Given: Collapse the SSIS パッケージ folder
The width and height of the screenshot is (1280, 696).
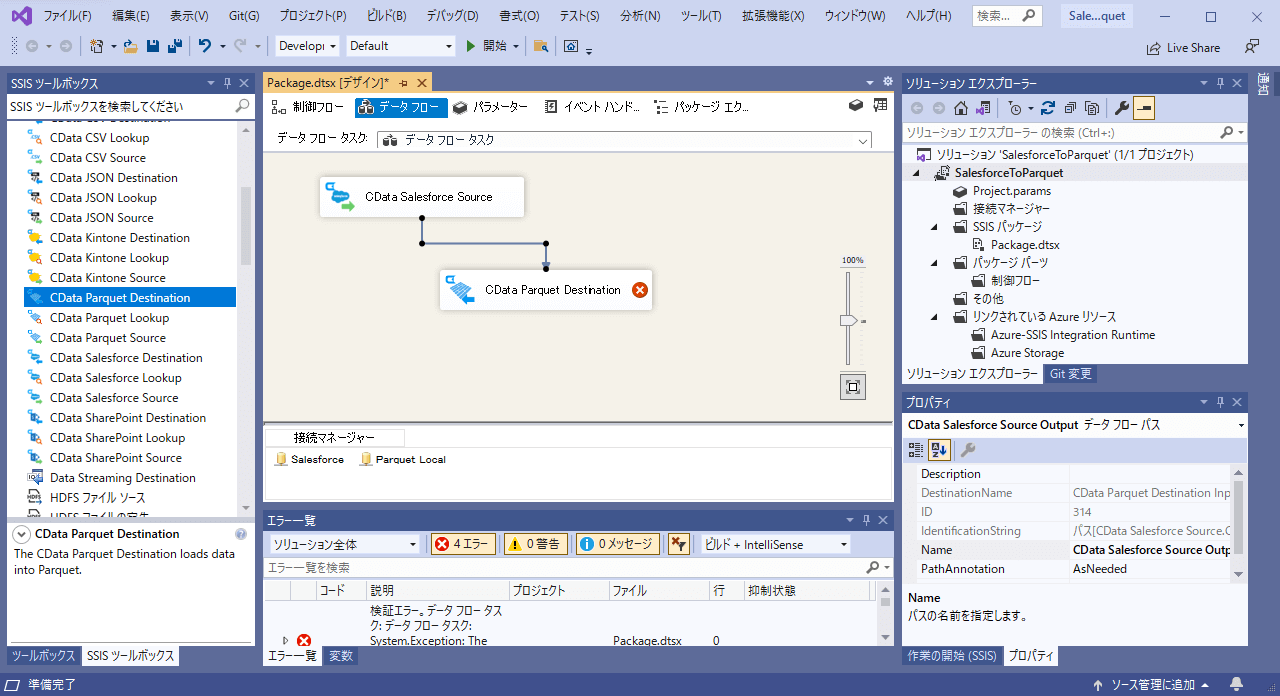Looking at the screenshot, I should [934, 227].
